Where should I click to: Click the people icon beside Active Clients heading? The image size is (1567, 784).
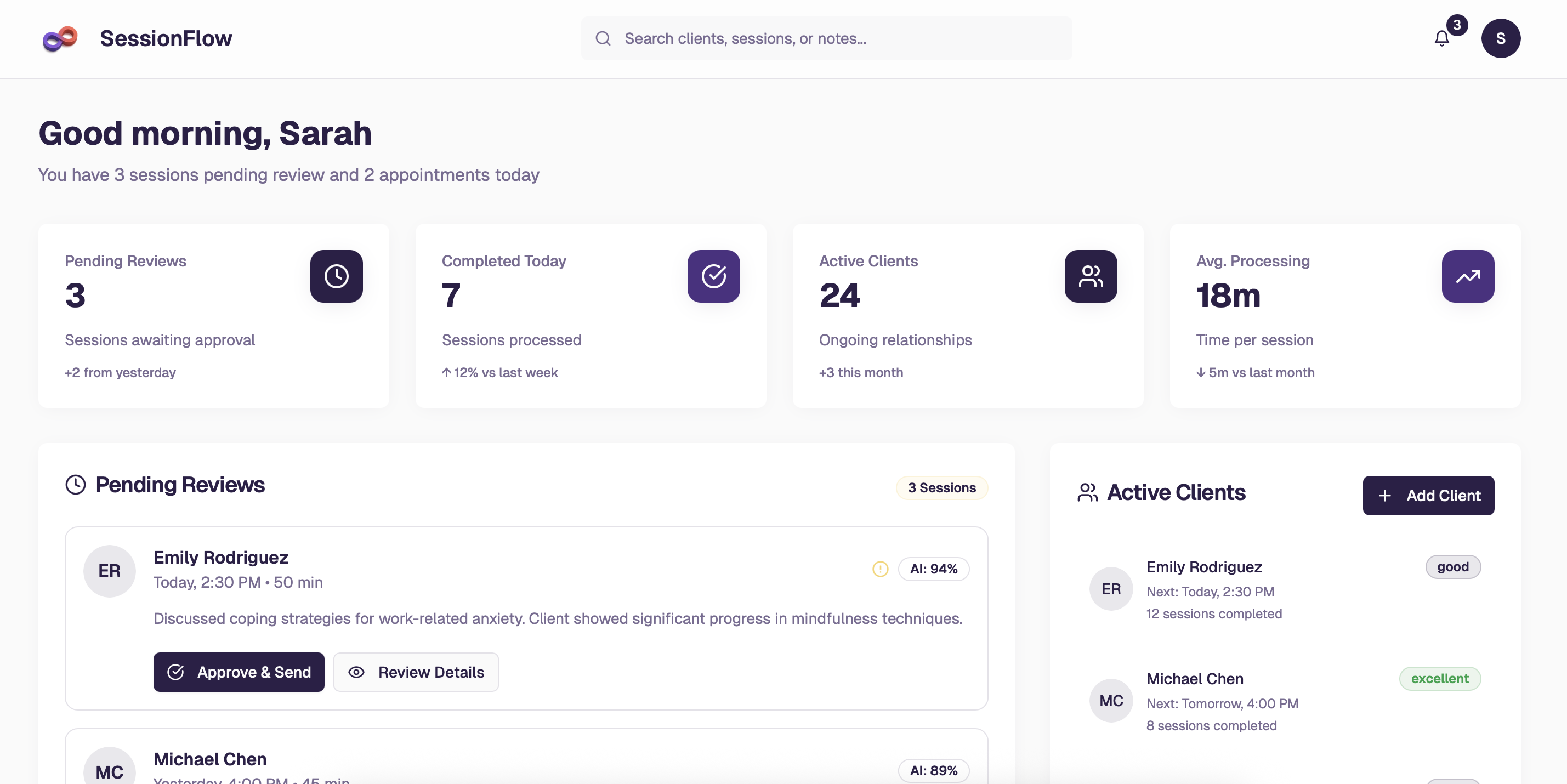point(1088,493)
